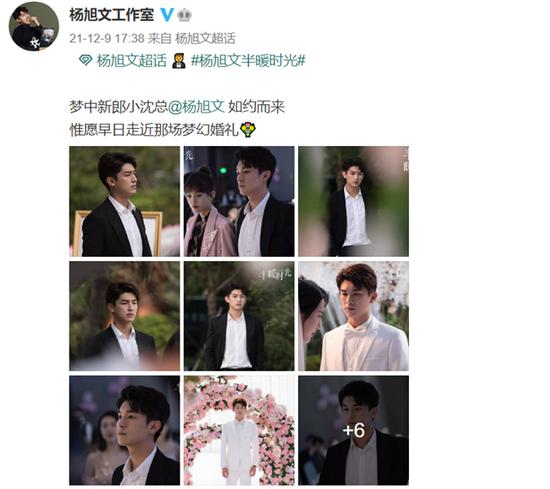This screenshot has height=489, width=550.
Task: Open the 杨旭文超话 source link beside timestamp
Action: [205, 38]
